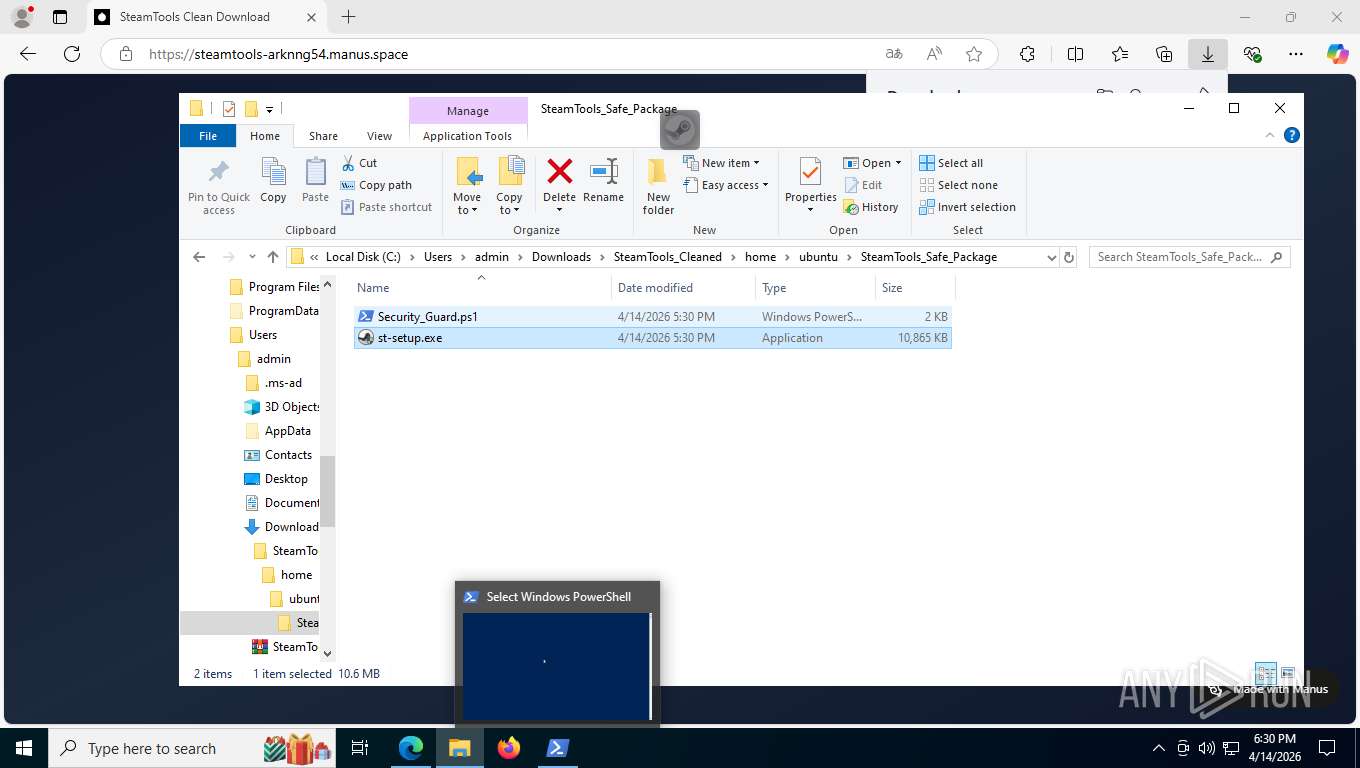This screenshot has width=1360, height=768.
Task: Open Edge Downloads toolbar button
Action: (x=1207, y=54)
